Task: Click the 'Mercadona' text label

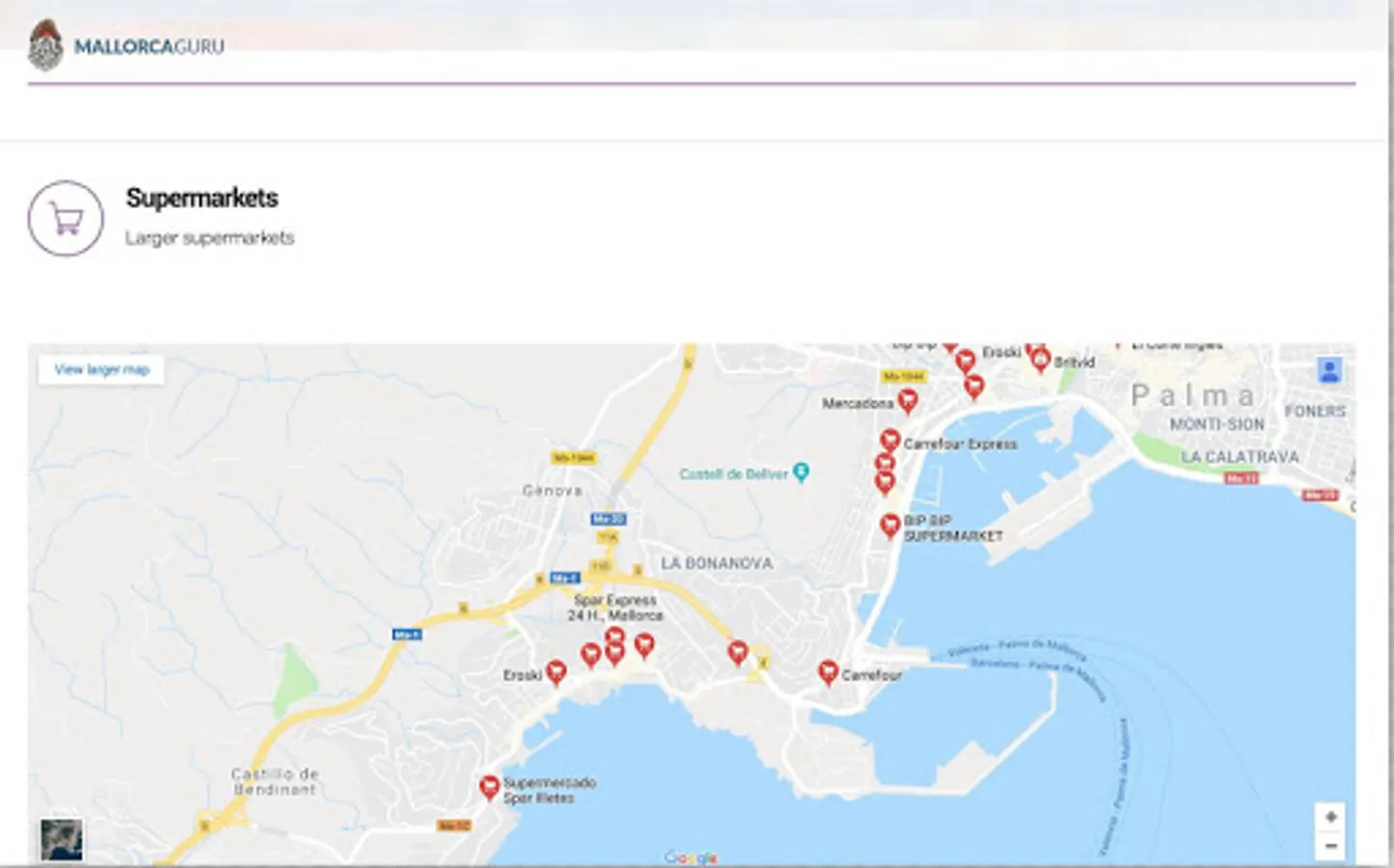Action: (x=858, y=403)
